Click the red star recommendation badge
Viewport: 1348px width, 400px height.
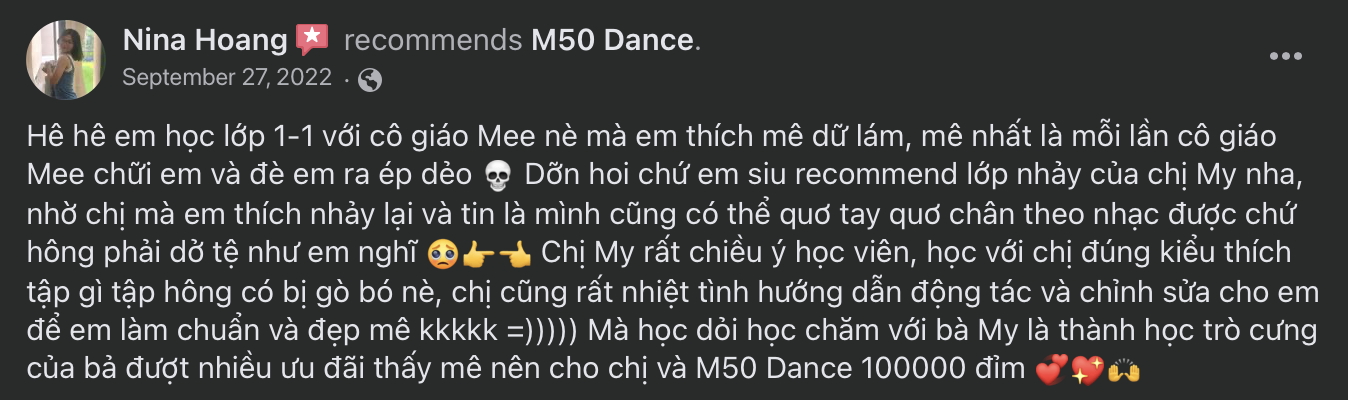coord(312,41)
